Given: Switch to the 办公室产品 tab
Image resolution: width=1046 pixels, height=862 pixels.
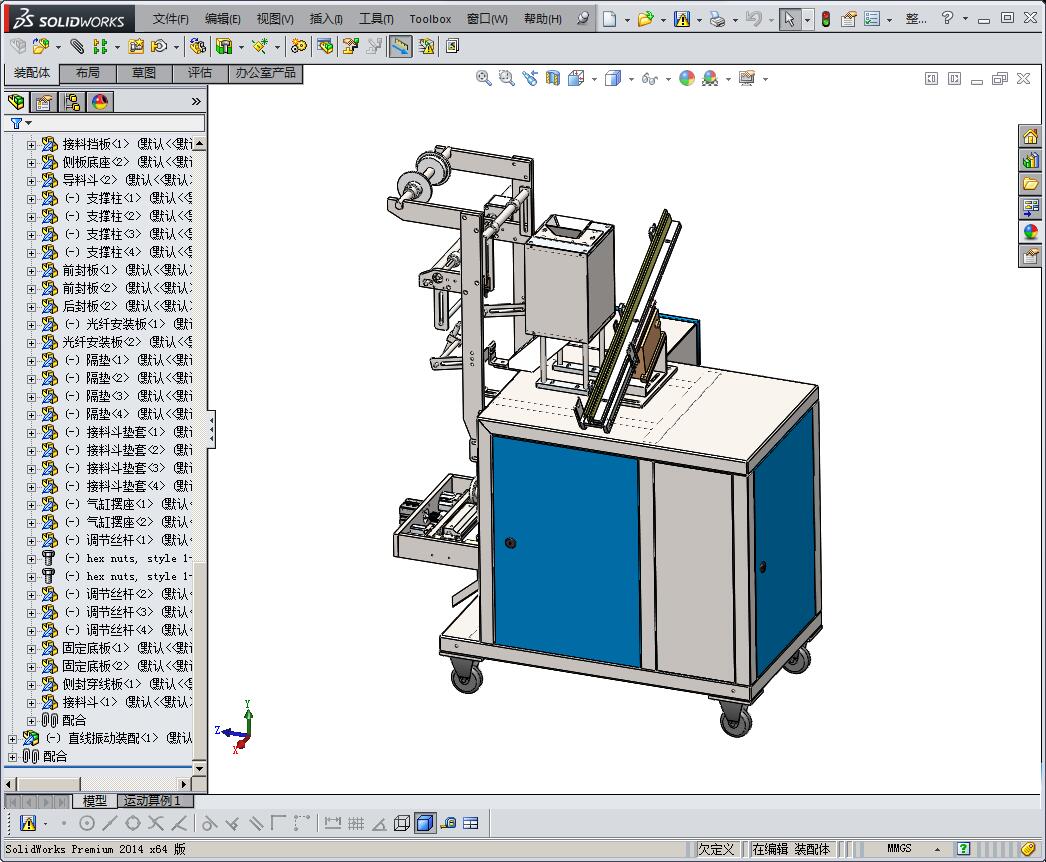Looking at the screenshot, I should 266,73.
